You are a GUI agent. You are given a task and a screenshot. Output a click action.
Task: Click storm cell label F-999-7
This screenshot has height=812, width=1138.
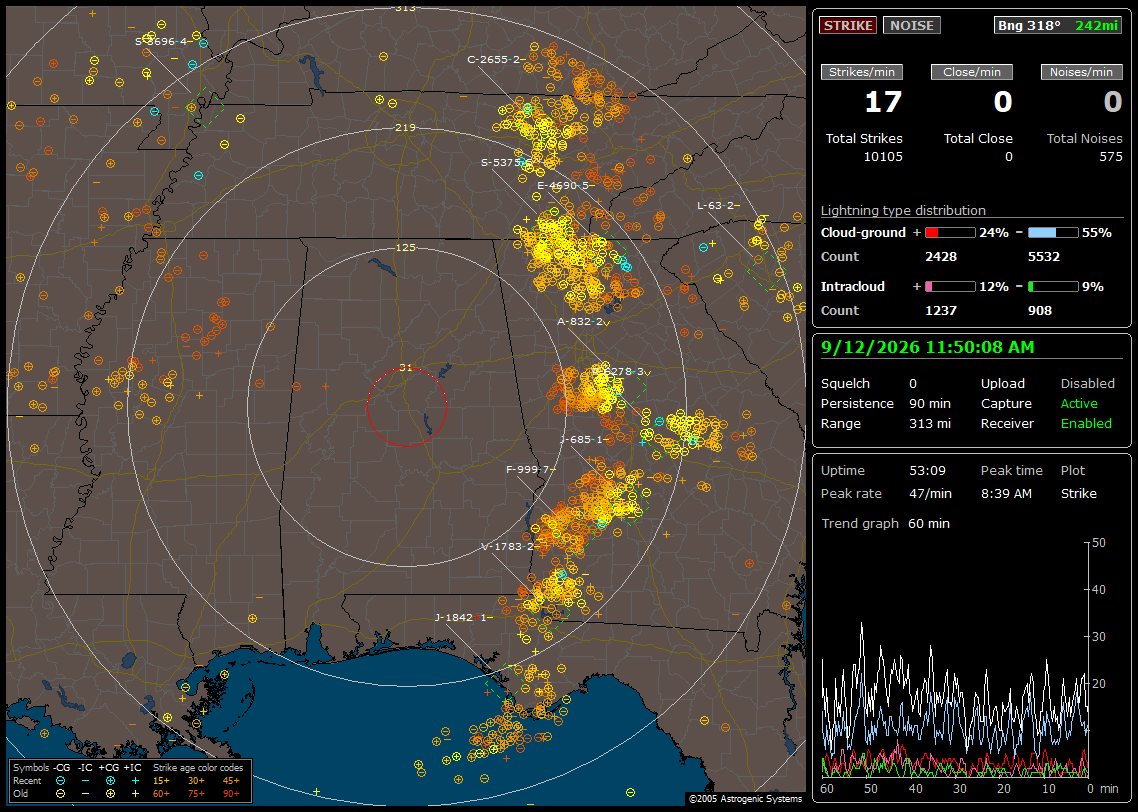click(529, 469)
